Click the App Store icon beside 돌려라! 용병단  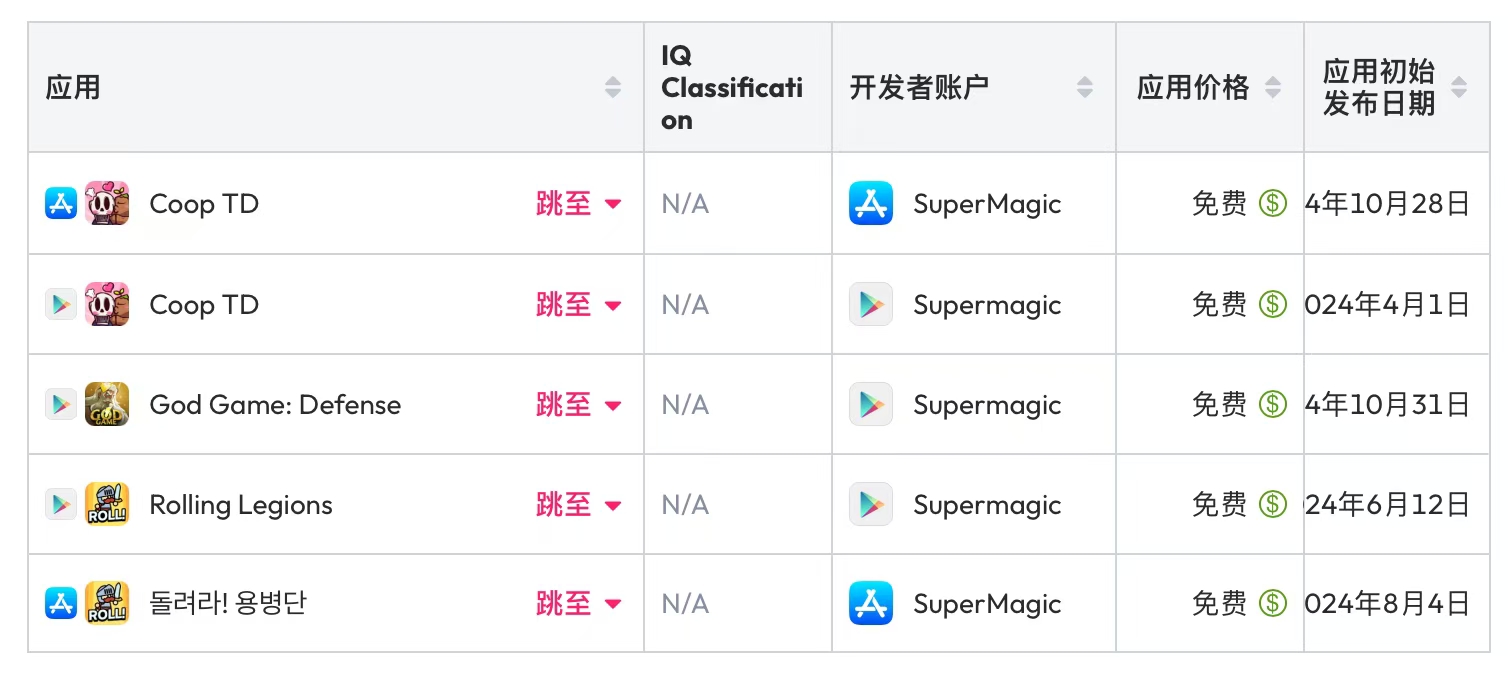point(61,603)
